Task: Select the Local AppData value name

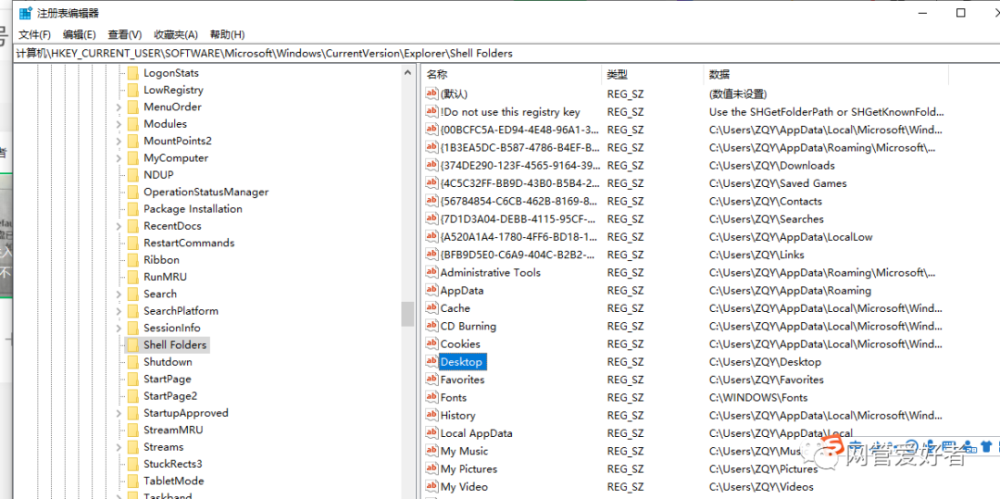Action: click(476, 433)
